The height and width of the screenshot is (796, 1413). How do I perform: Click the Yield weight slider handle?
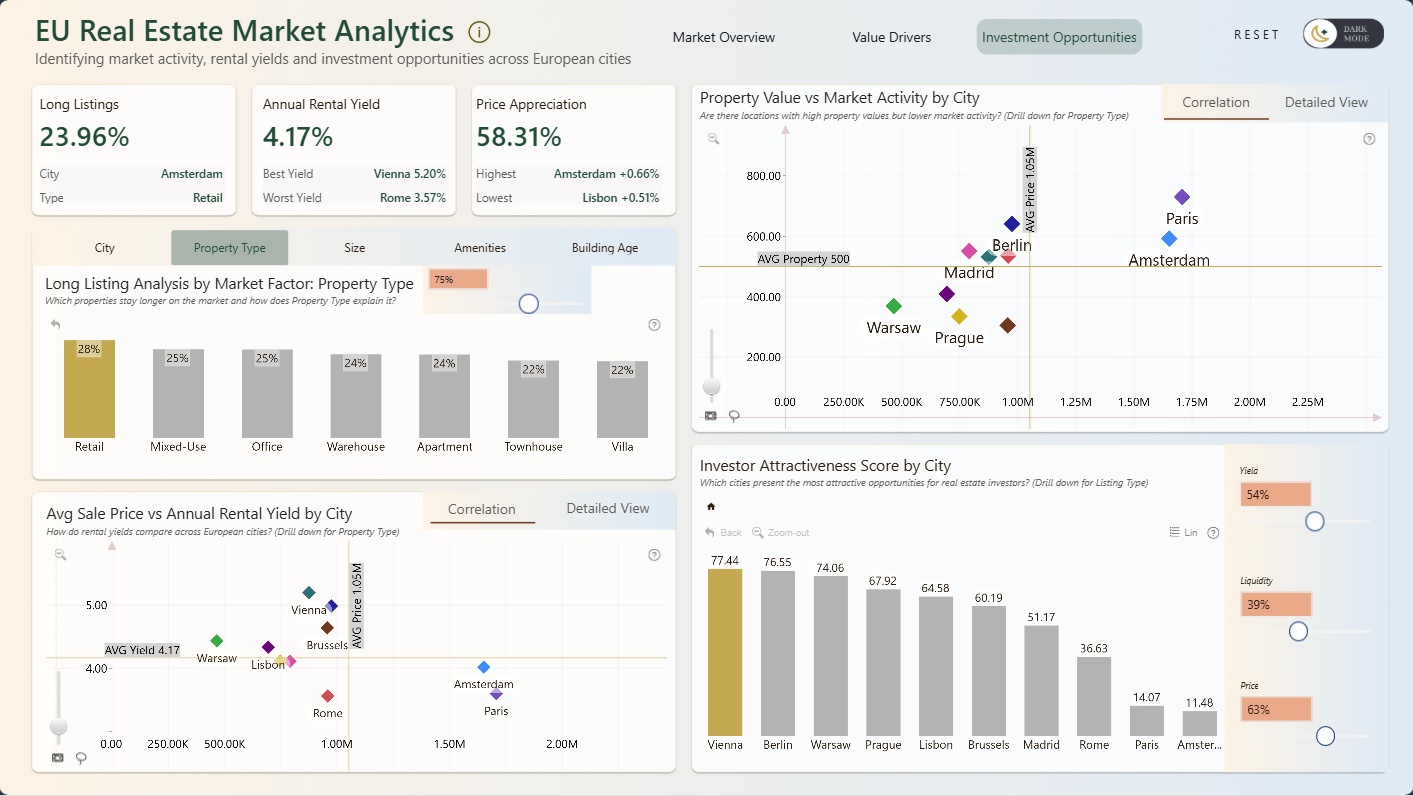click(1315, 521)
